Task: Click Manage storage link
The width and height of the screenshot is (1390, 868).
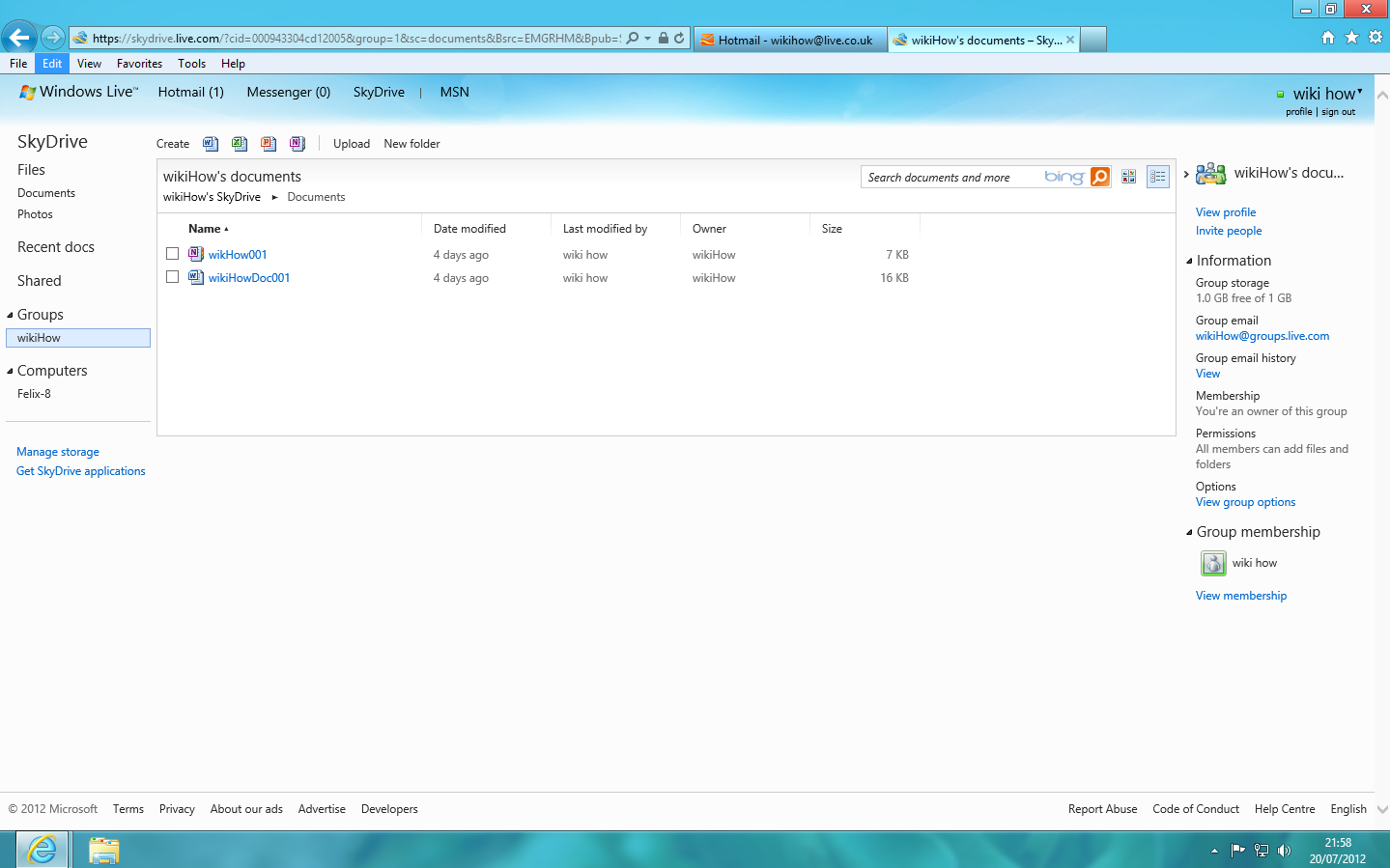Action: coord(58,452)
